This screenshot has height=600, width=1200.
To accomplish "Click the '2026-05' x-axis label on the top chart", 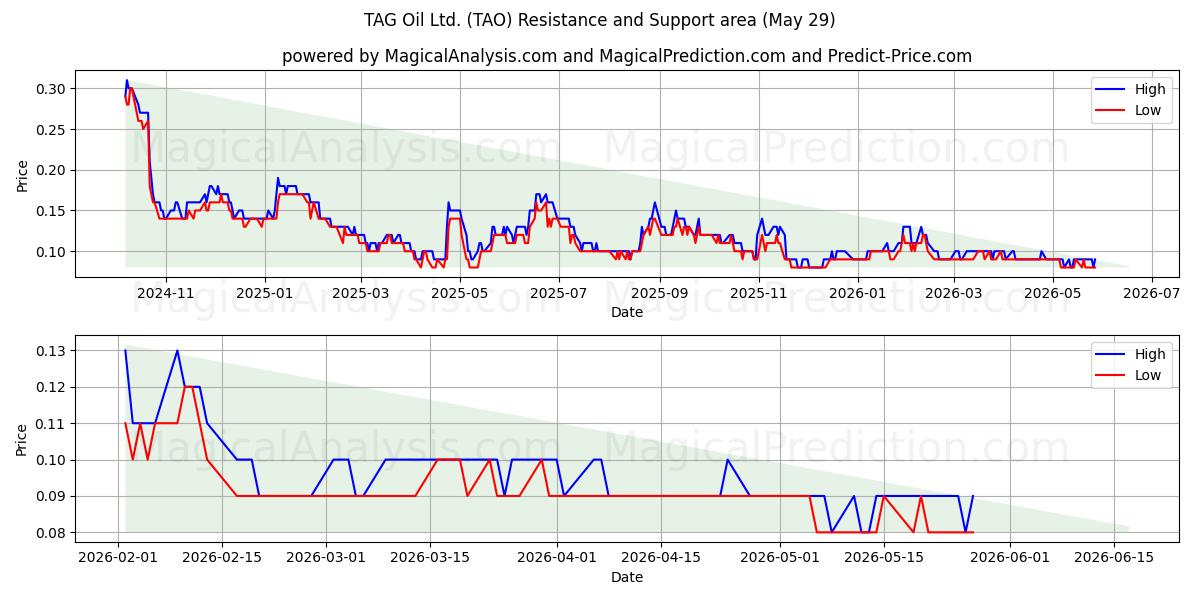I will [1053, 293].
